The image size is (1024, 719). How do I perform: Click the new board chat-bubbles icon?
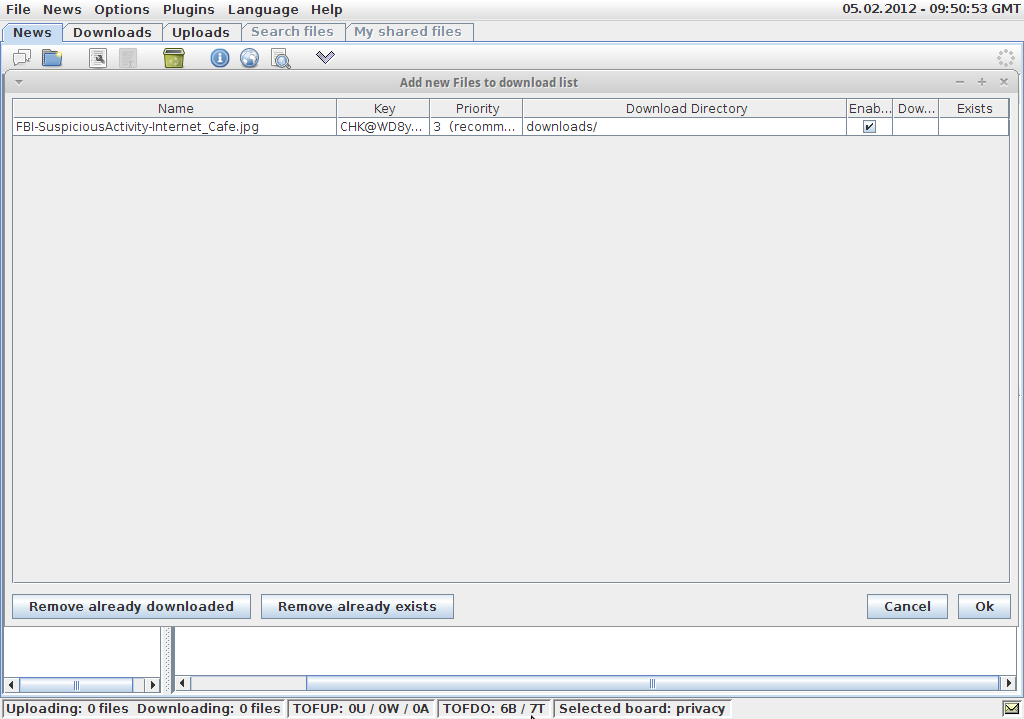[22, 58]
